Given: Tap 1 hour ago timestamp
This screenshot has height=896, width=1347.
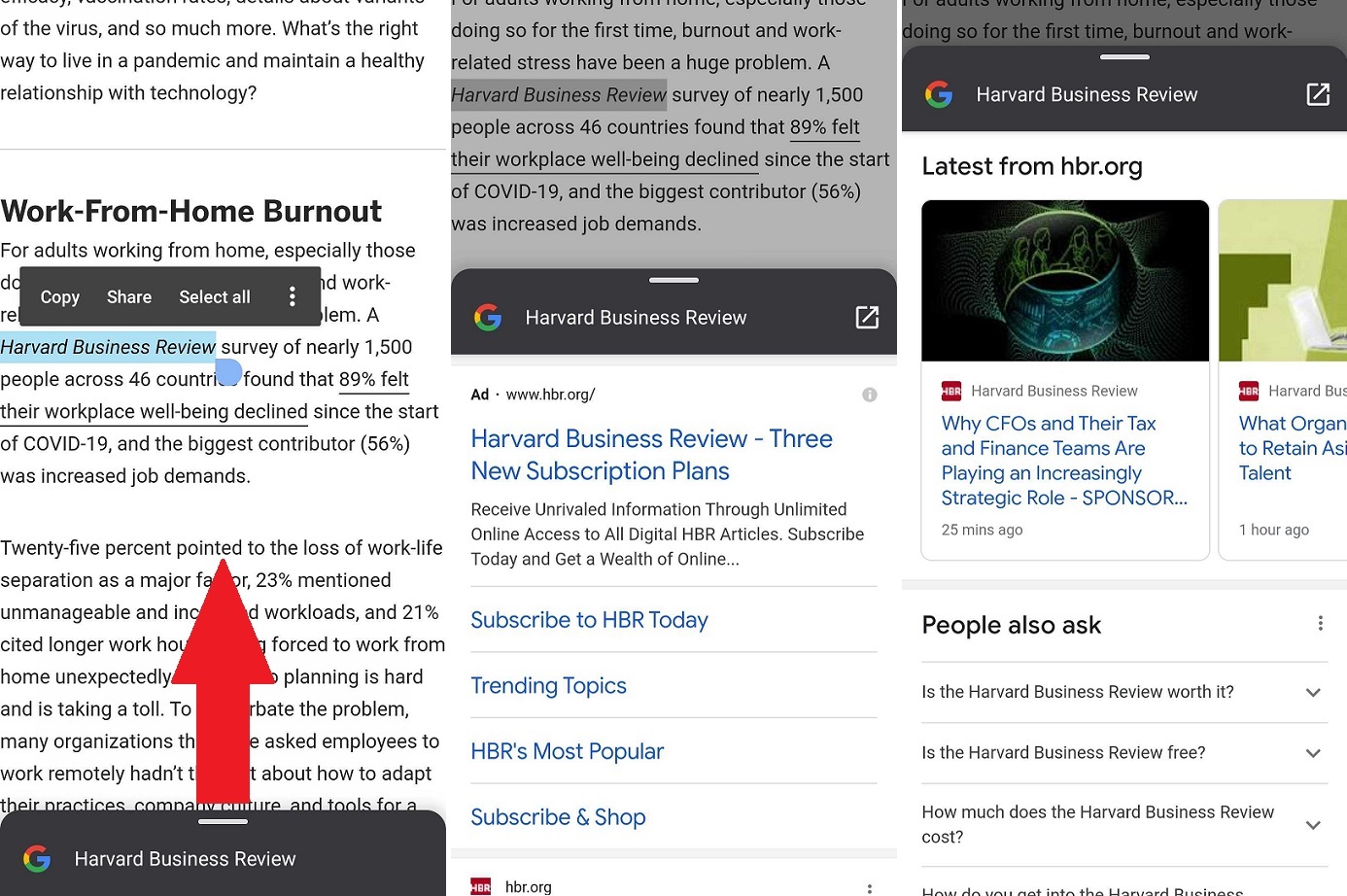Looking at the screenshot, I should point(1273,530).
